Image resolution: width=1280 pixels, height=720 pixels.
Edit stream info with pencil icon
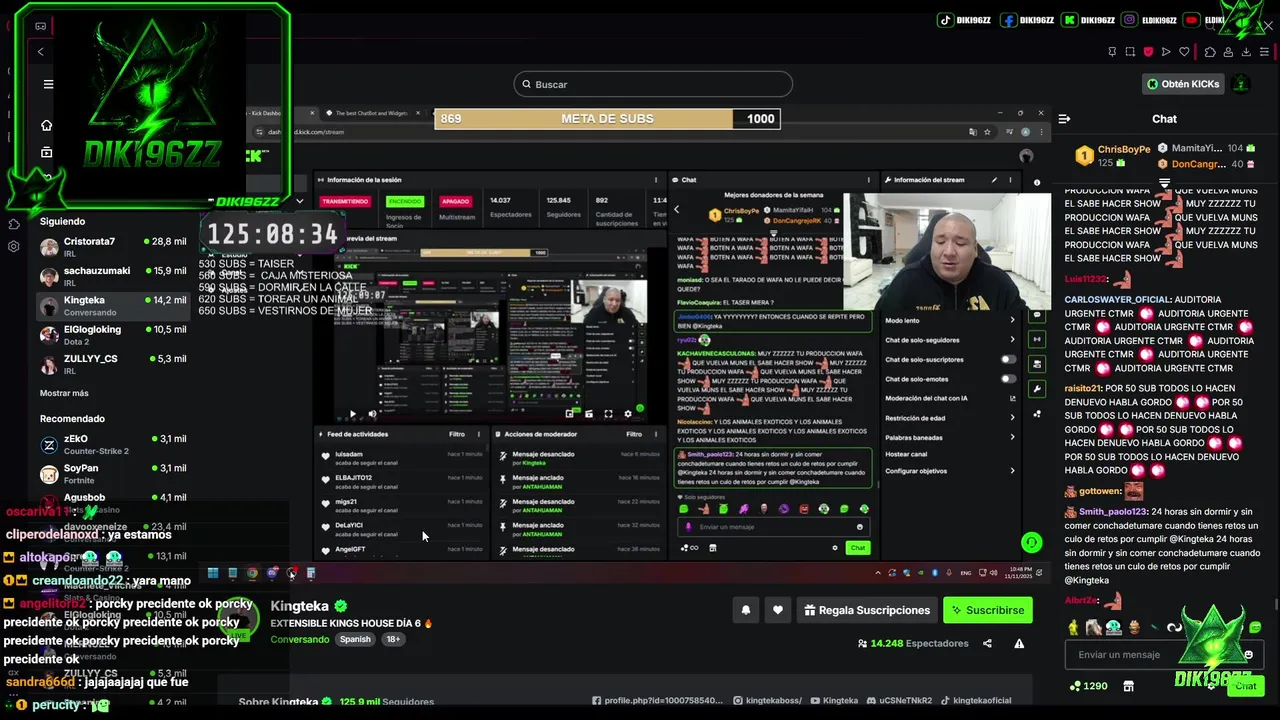pos(994,180)
